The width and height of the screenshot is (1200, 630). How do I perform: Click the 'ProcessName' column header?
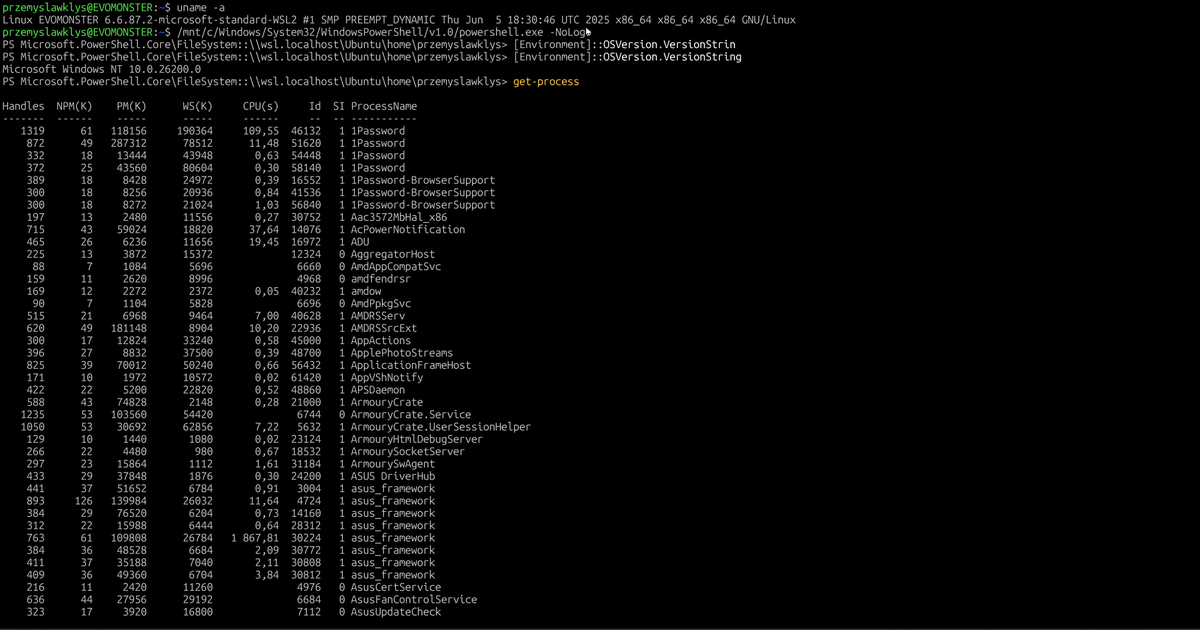click(384, 106)
